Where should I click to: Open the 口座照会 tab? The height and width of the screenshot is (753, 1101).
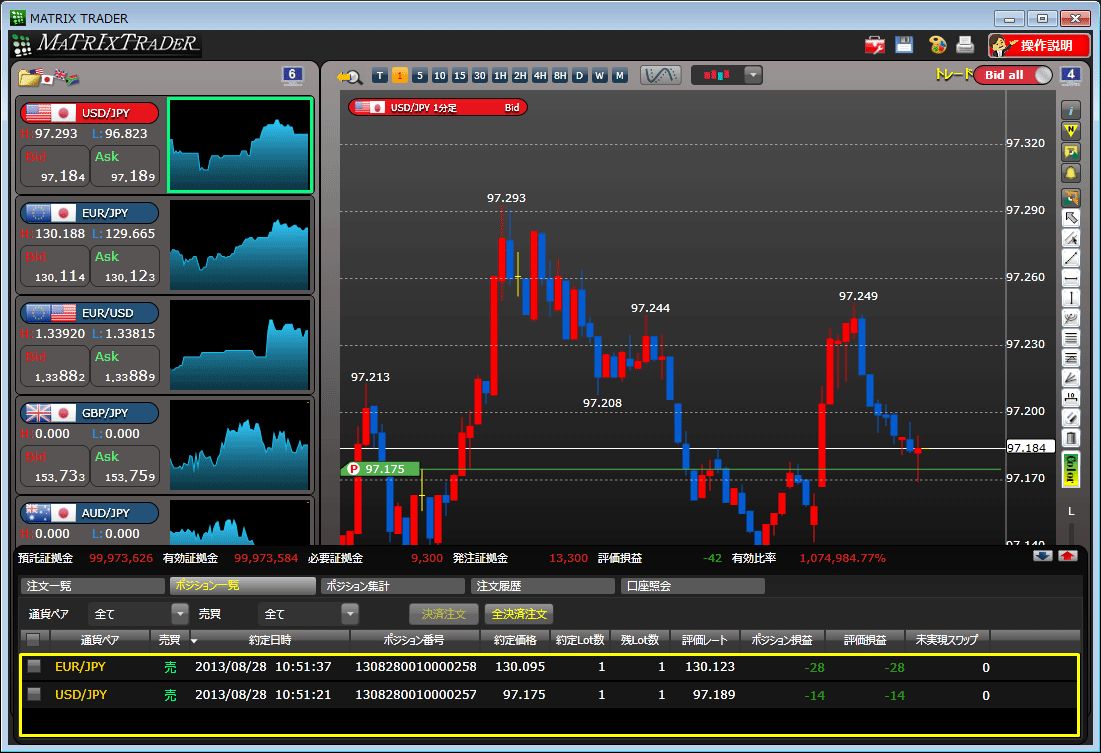(693, 586)
